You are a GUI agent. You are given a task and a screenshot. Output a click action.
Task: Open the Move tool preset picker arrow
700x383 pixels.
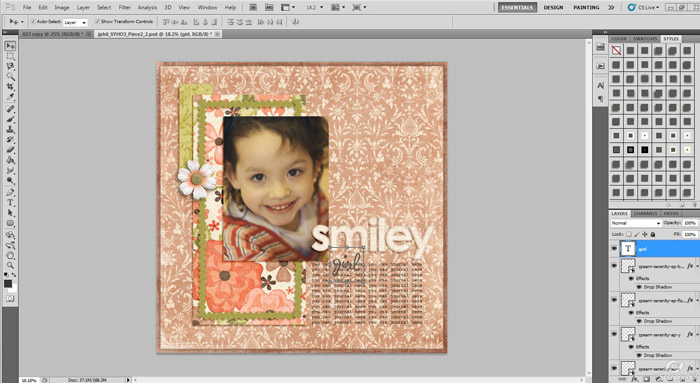click(x=22, y=21)
